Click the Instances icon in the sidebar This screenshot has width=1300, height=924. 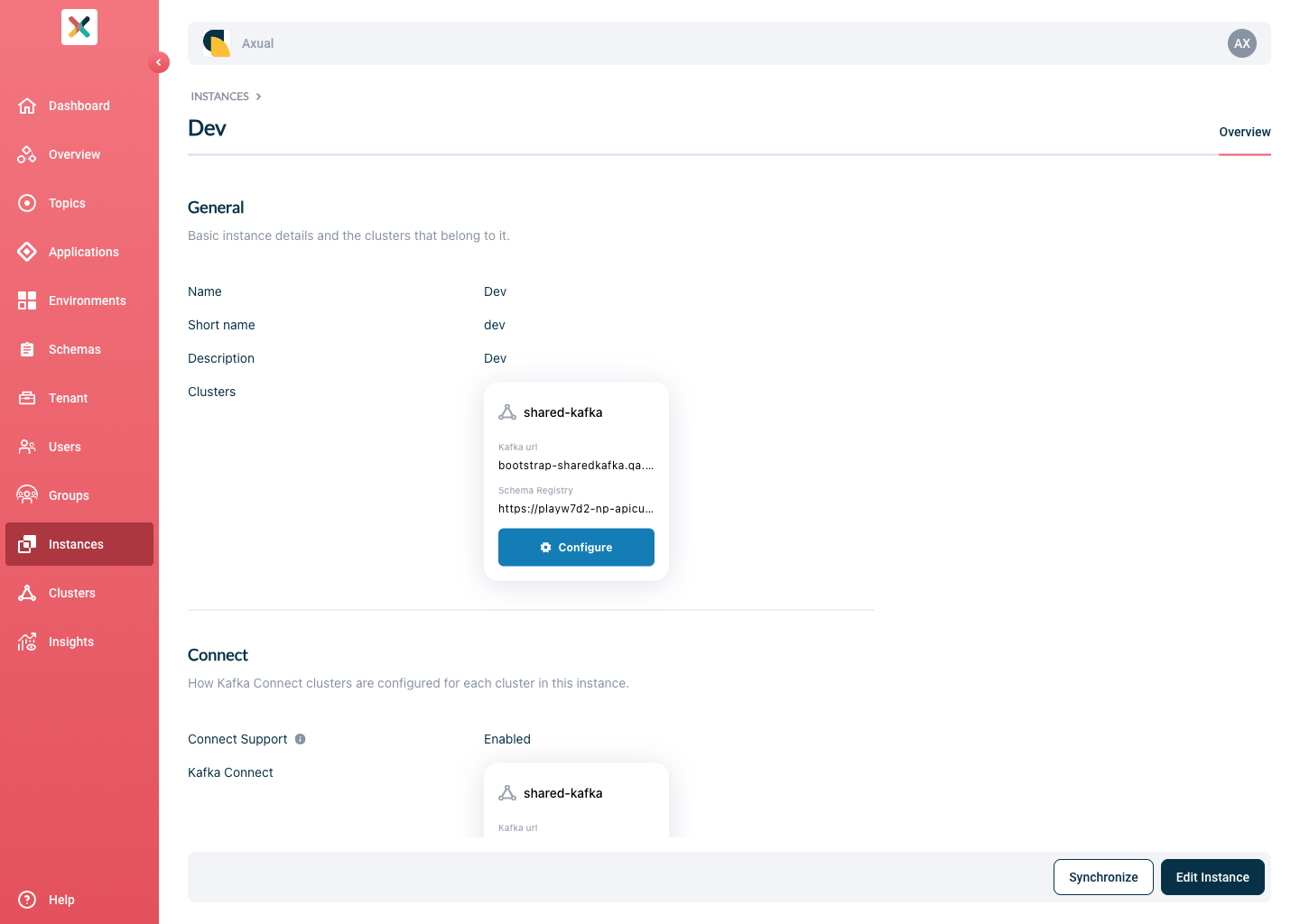27,544
